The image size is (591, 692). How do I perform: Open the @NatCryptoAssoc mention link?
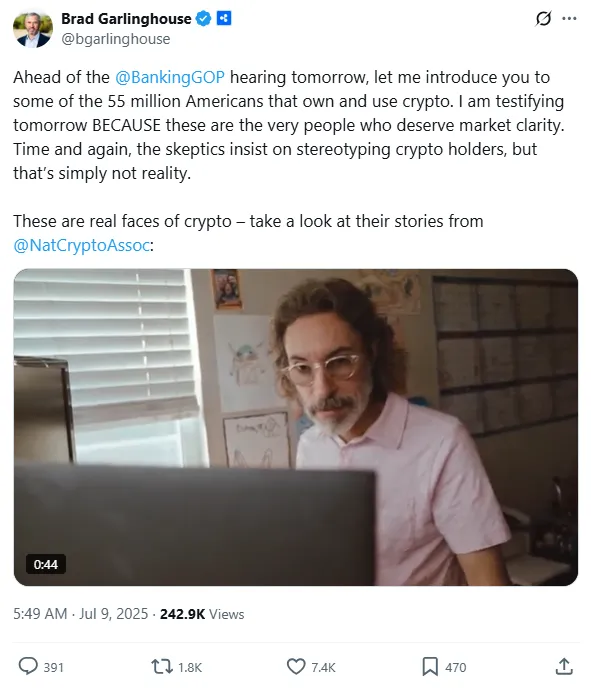pos(82,245)
